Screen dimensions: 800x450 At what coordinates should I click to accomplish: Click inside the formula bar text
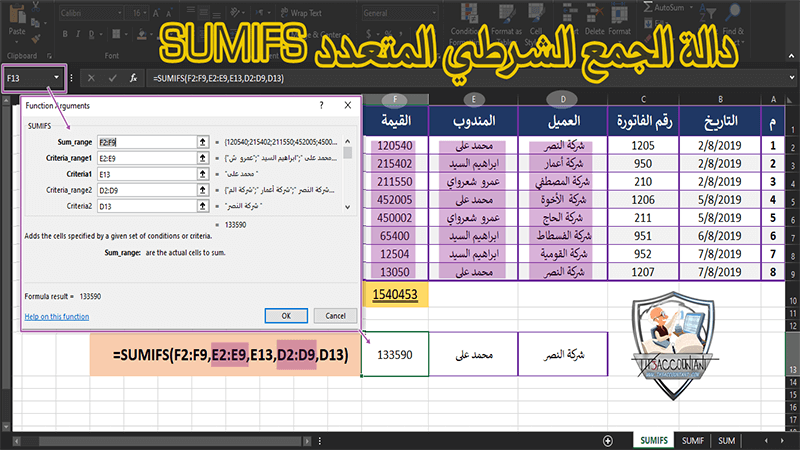click(218, 78)
